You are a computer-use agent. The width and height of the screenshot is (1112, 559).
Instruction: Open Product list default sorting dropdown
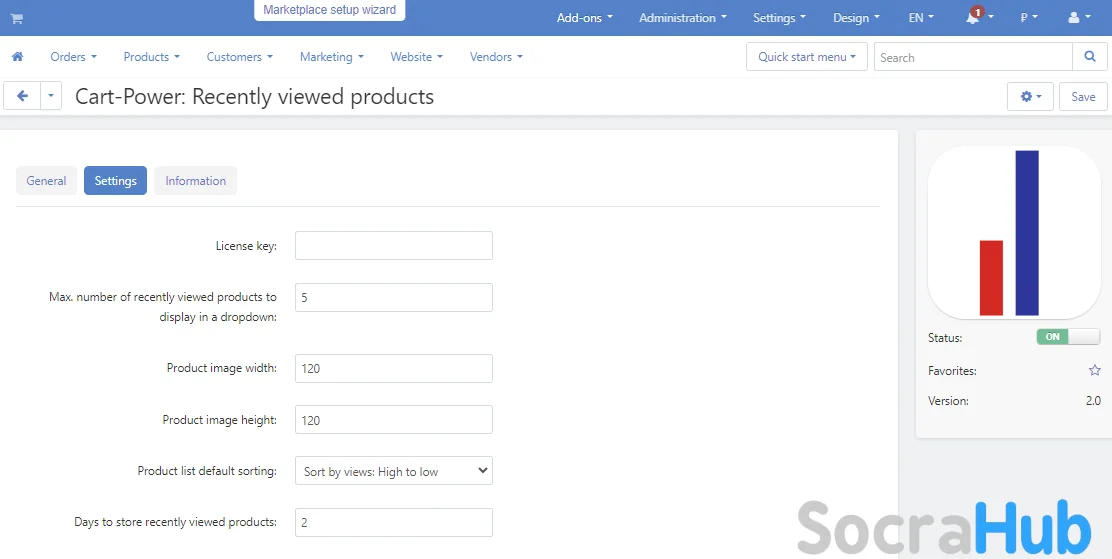coord(393,471)
